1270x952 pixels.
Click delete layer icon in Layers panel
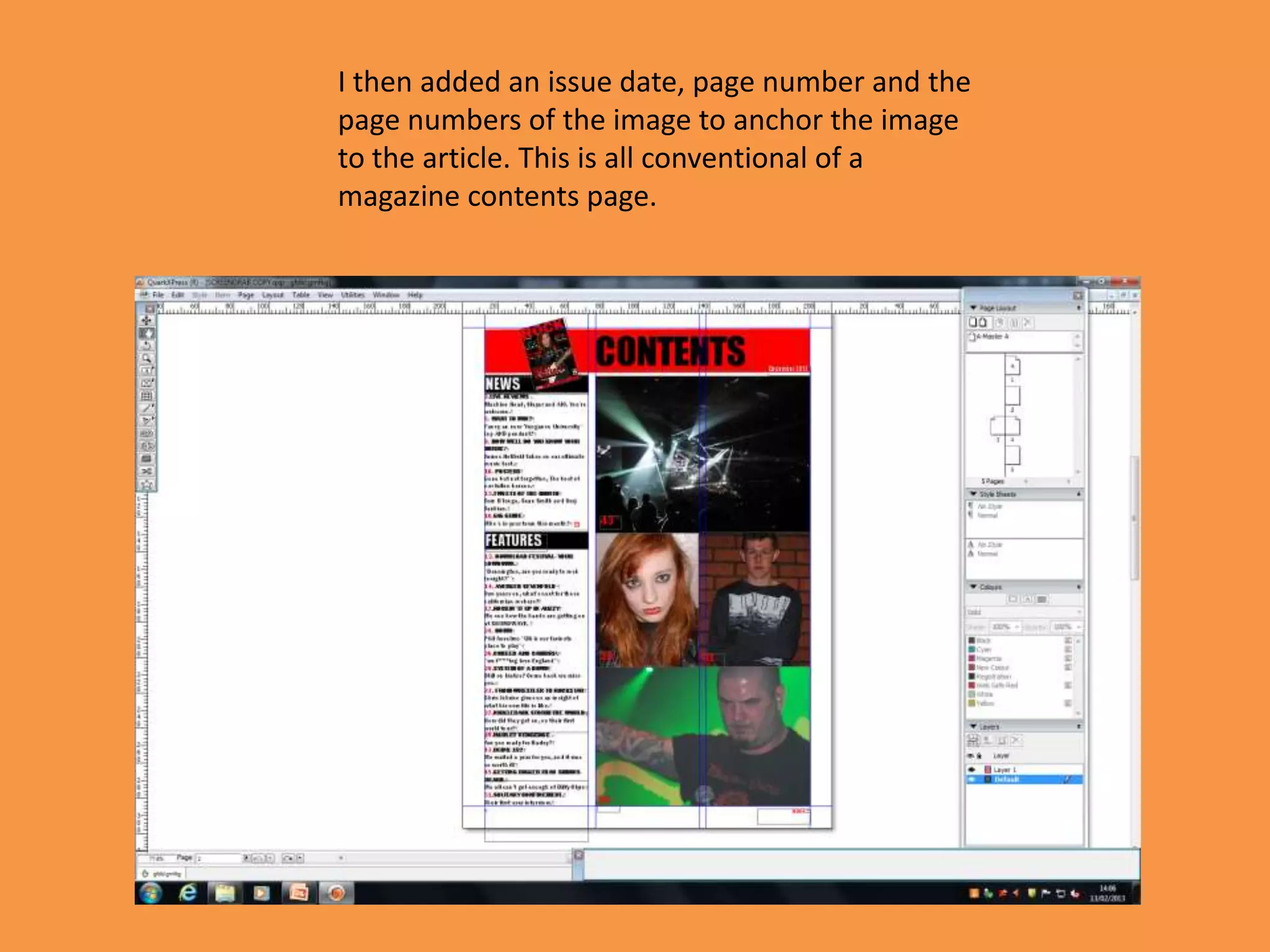[1015, 740]
